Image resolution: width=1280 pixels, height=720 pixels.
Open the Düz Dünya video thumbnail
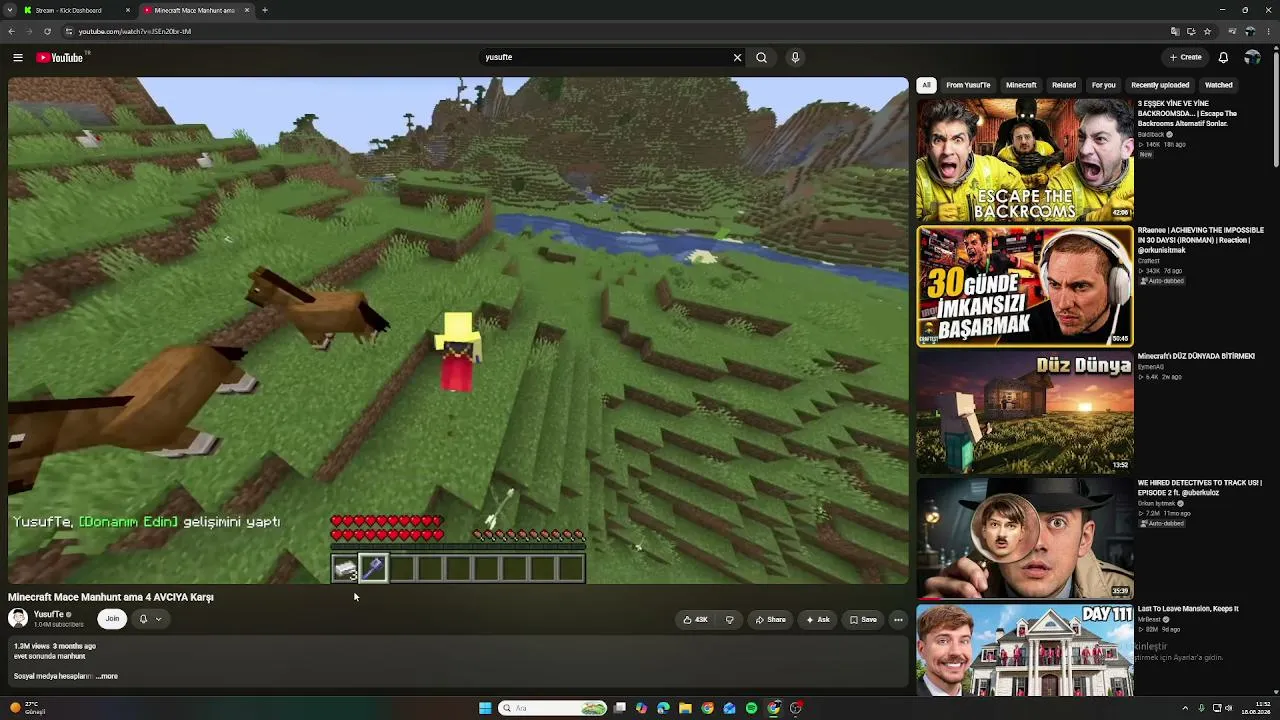[x=1025, y=413]
